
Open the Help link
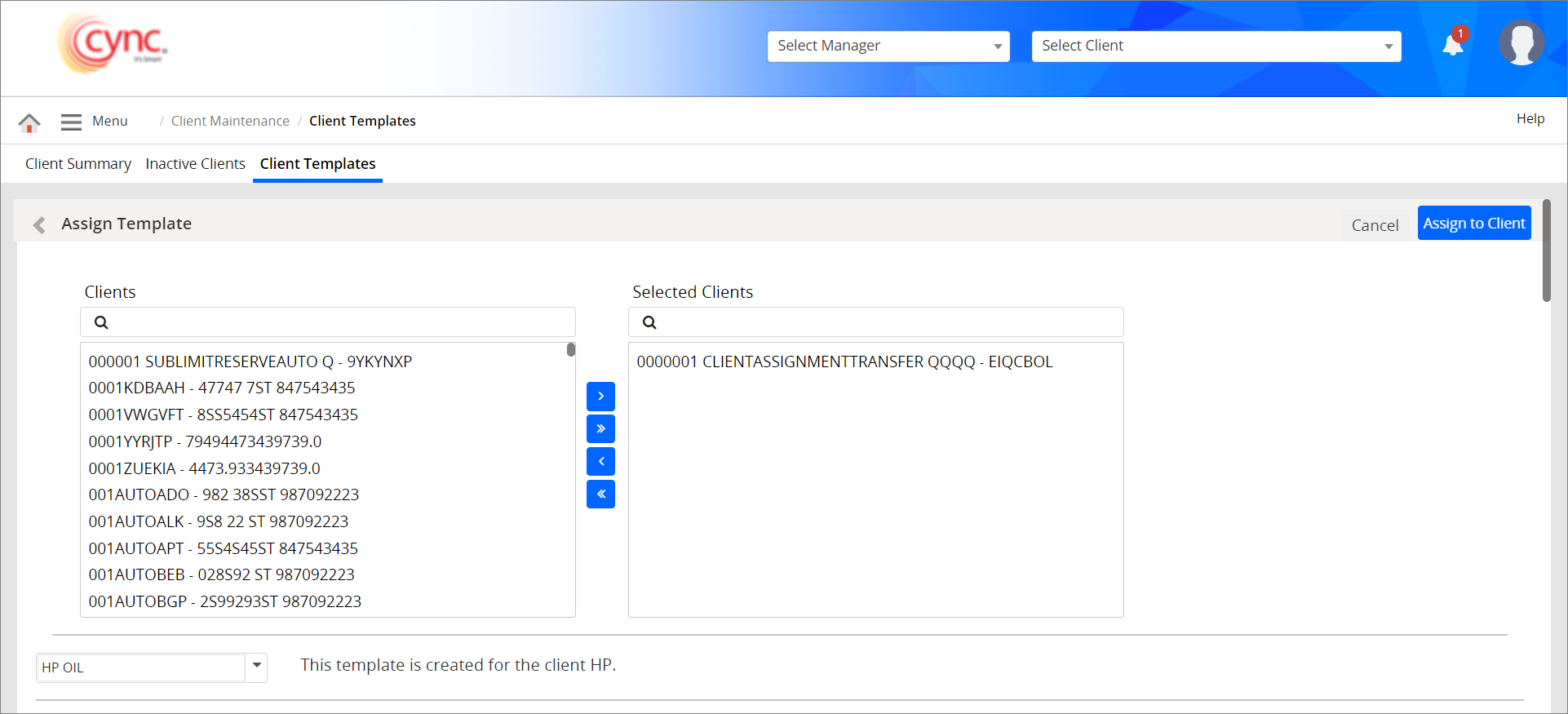[1530, 119]
